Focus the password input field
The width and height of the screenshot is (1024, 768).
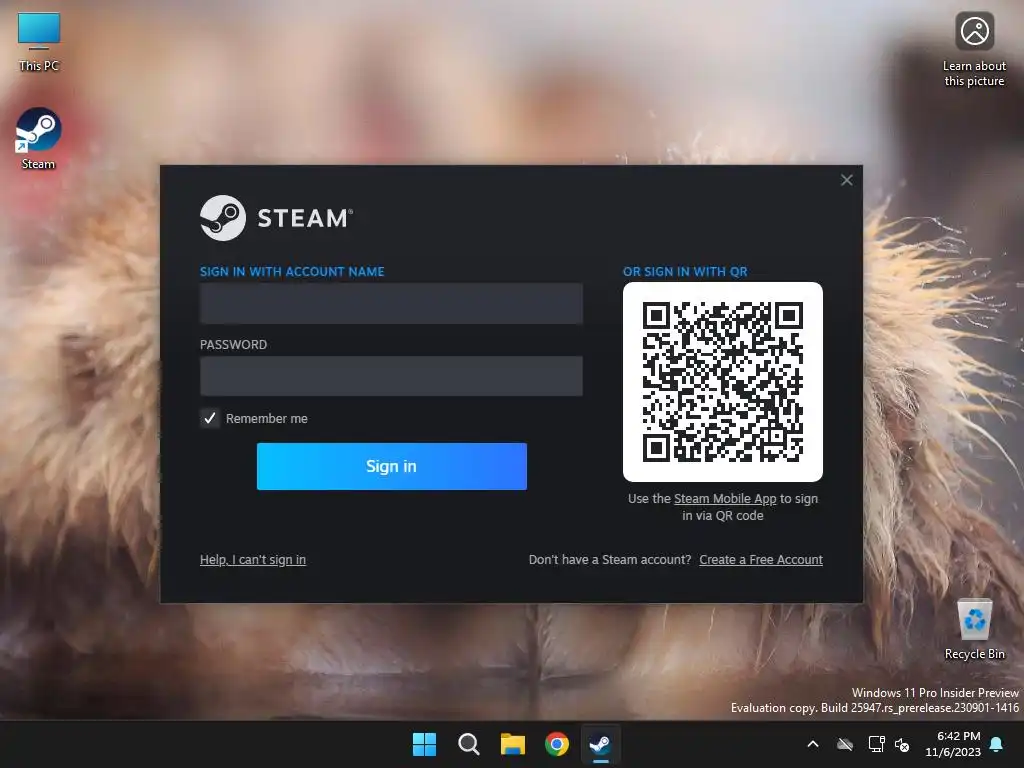coord(391,376)
